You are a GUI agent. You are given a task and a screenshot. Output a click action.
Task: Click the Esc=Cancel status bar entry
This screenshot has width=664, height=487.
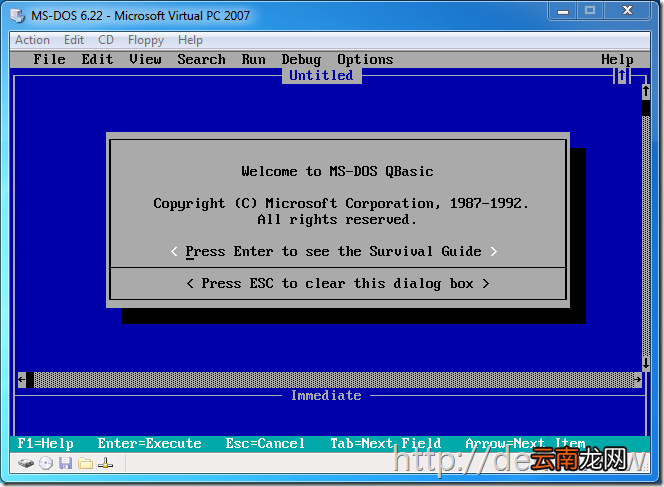[265, 443]
